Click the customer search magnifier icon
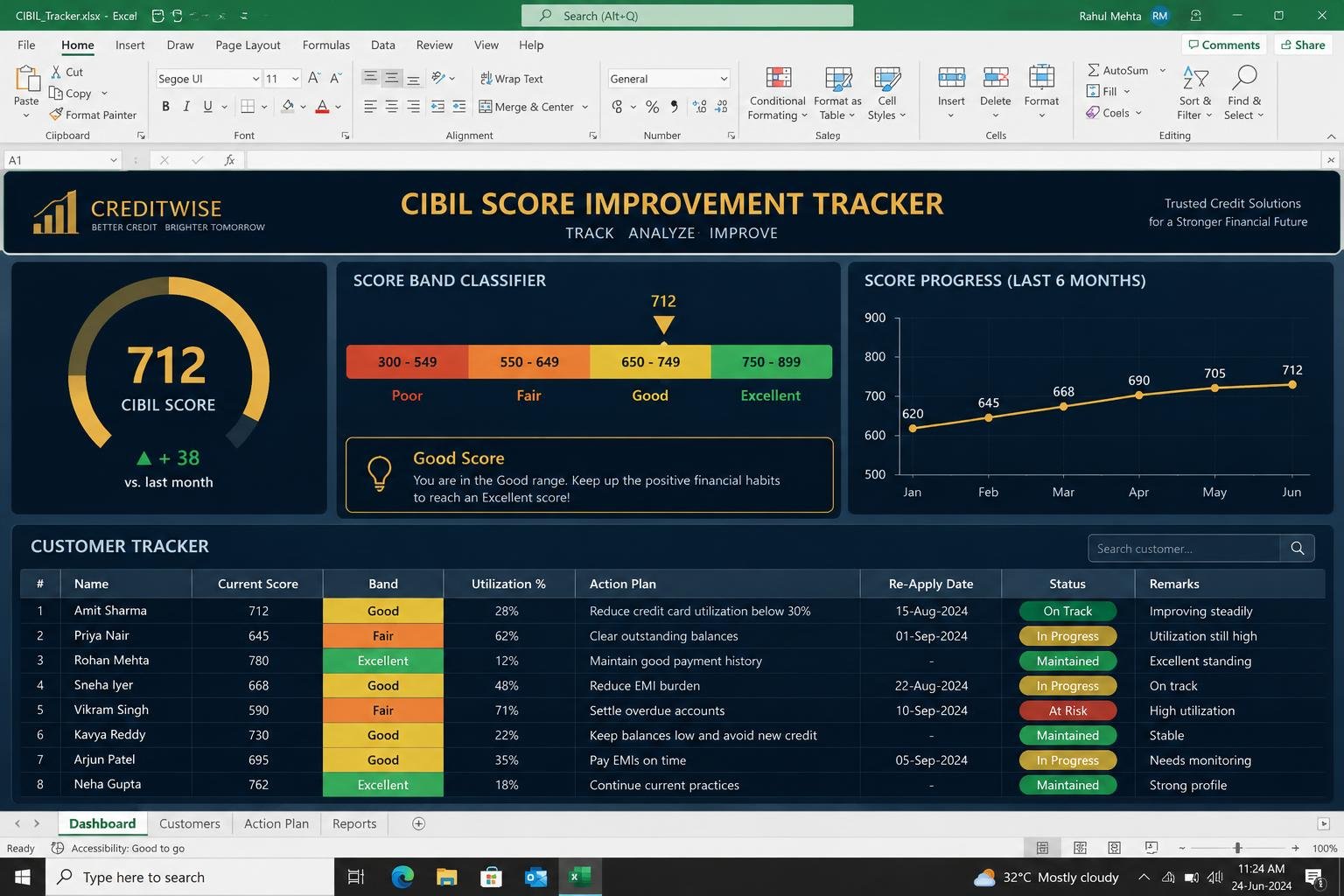Screen dimensions: 1344x896 [x=1298, y=549]
